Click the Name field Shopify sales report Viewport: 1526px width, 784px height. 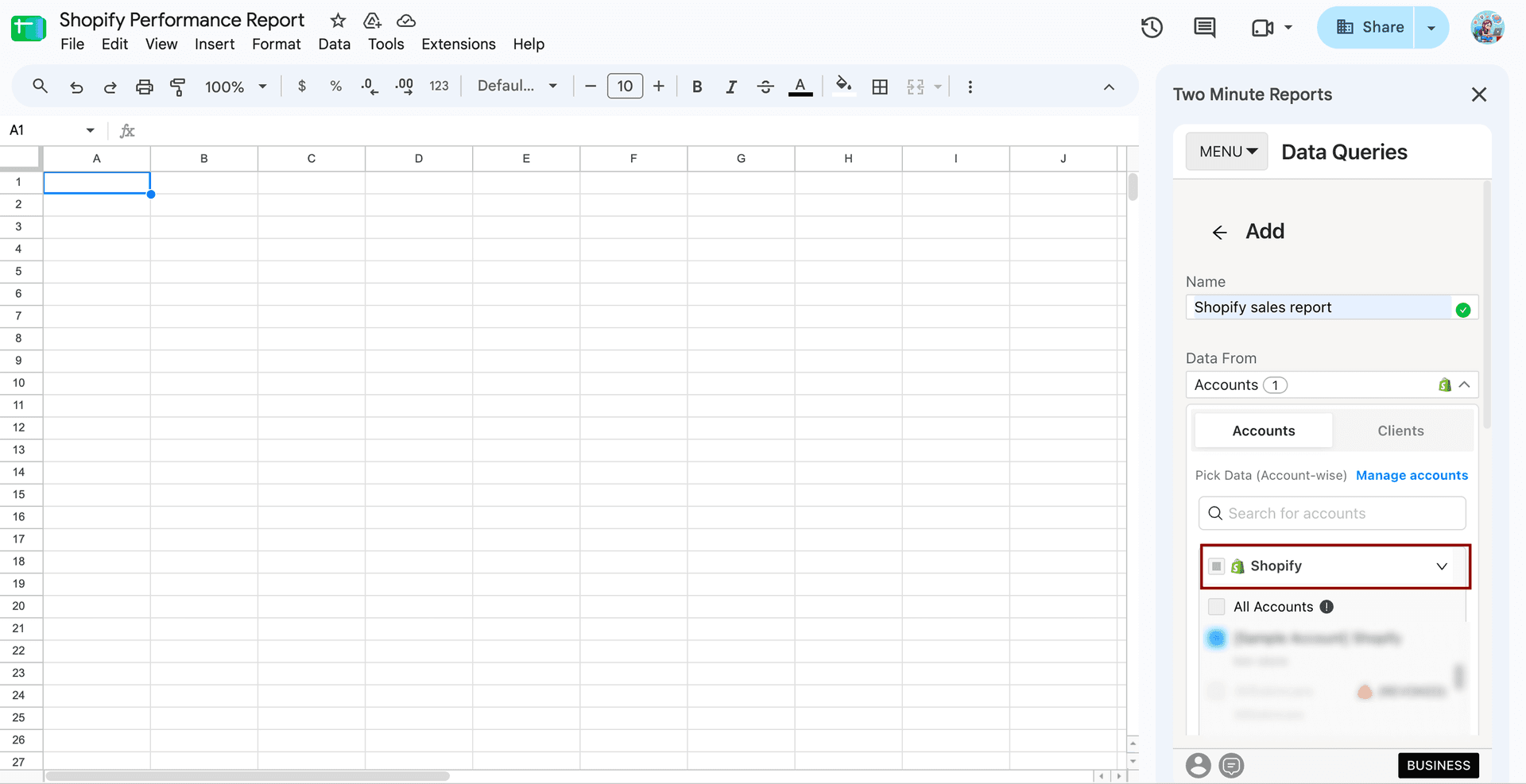(x=1332, y=307)
